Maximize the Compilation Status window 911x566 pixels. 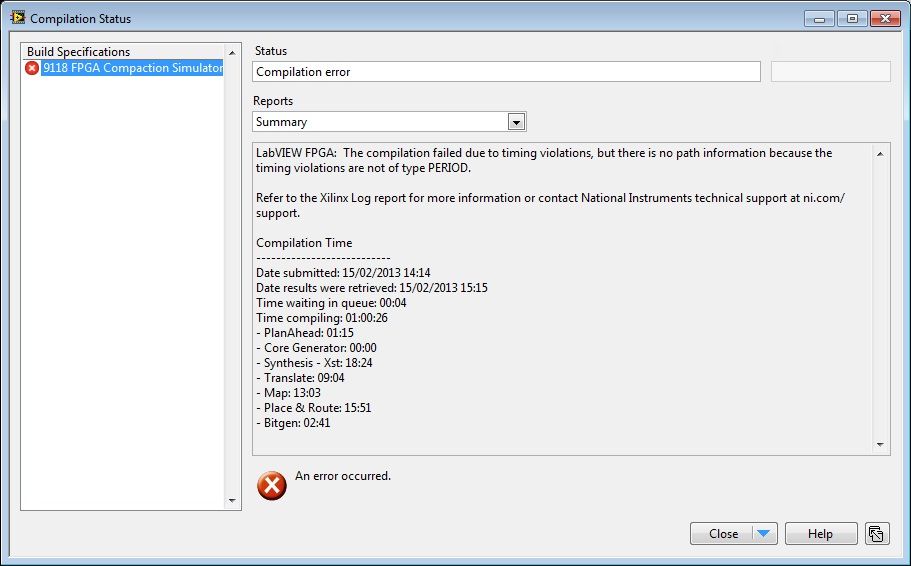point(852,19)
